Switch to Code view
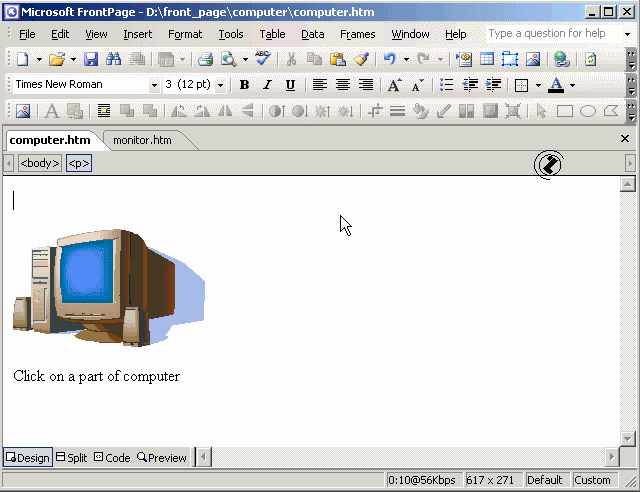This screenshot has width=640, height=492. pos(112,458)
